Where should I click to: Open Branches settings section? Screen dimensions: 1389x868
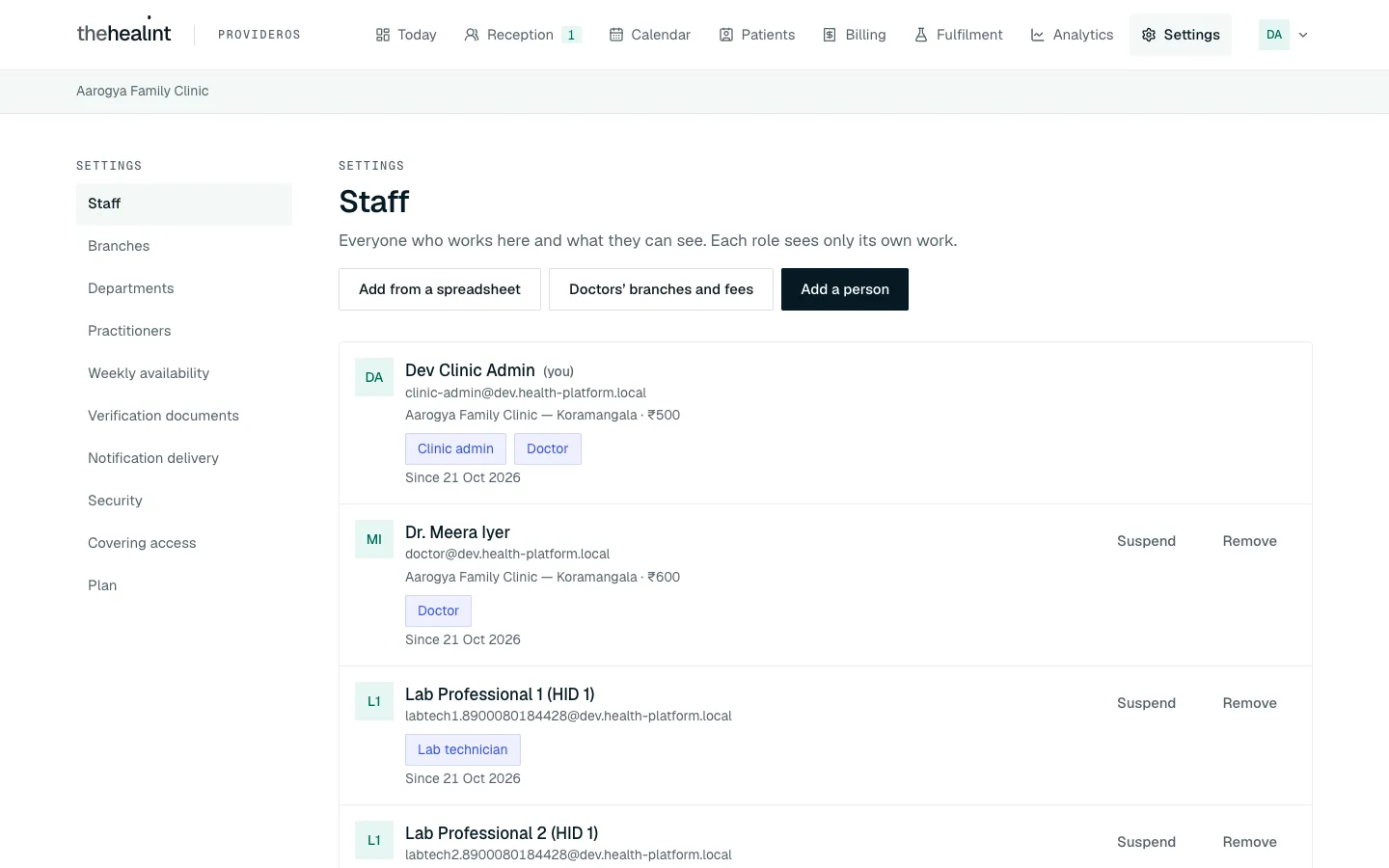(x=184, y=246)
